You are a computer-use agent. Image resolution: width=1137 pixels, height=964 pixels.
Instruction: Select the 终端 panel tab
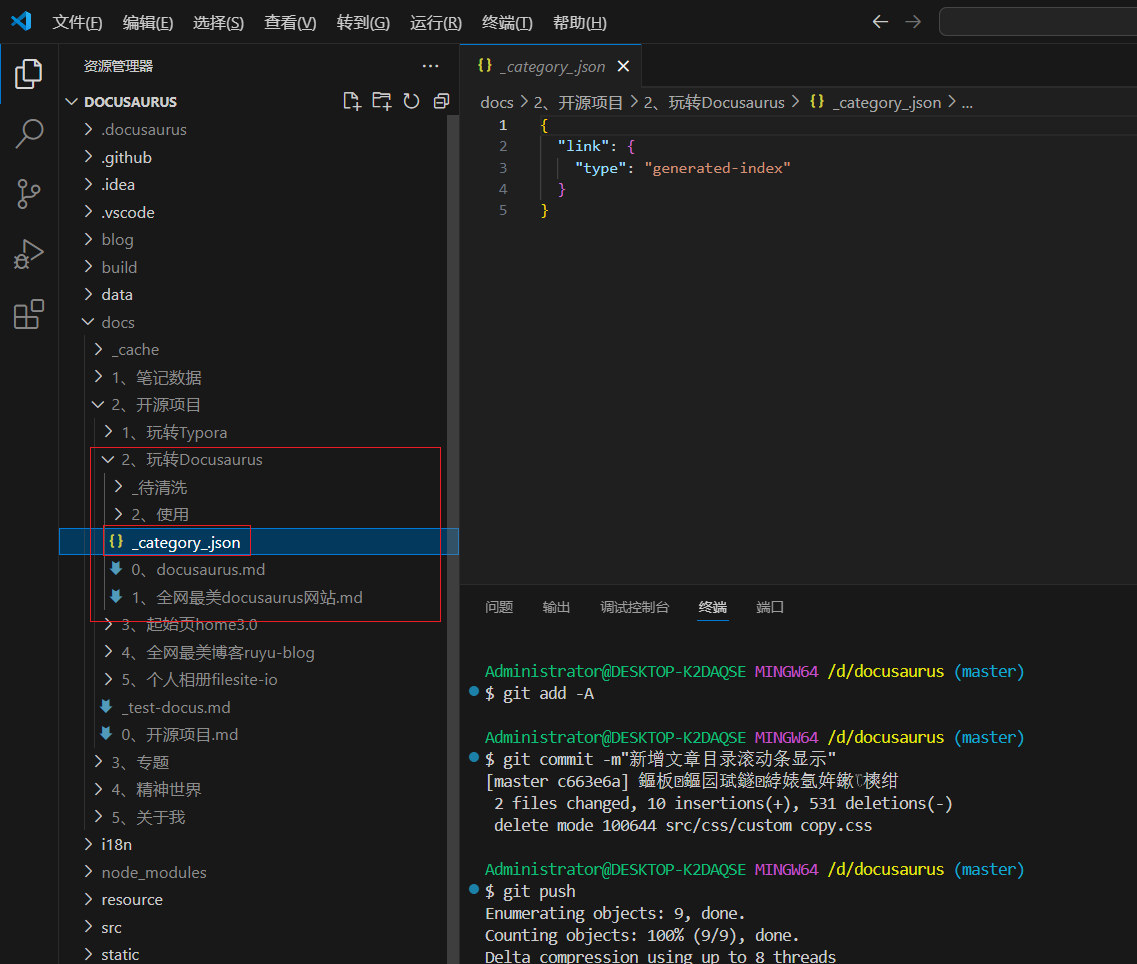(713, 607)
